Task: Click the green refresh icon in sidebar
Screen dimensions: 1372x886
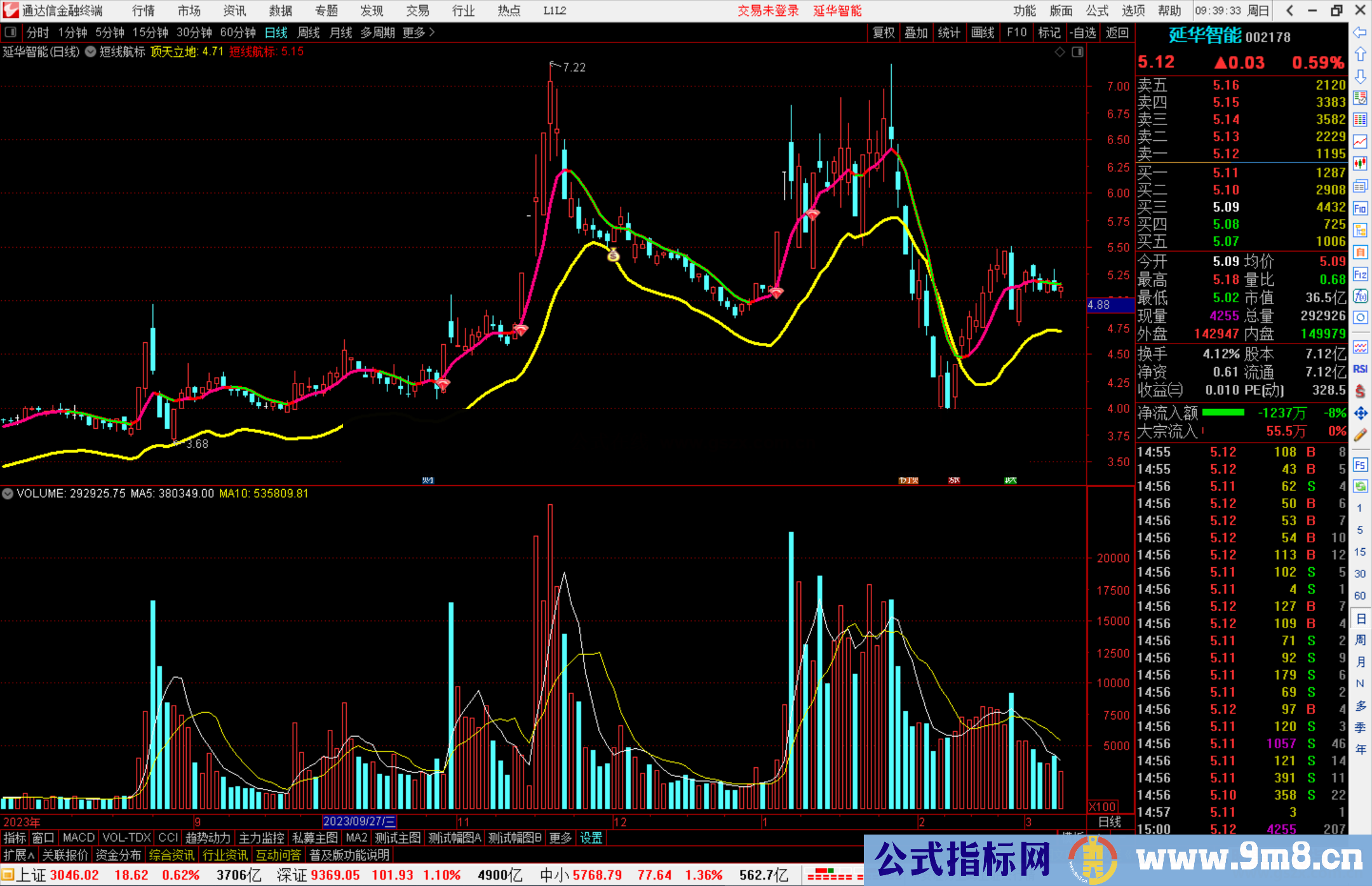Action: pos(1360,487)
